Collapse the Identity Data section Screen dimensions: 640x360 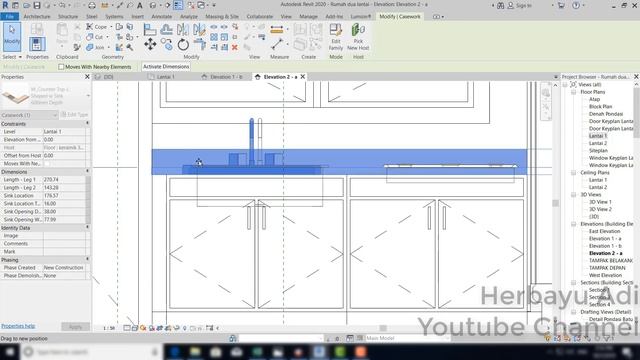click(x=87, y=227)
